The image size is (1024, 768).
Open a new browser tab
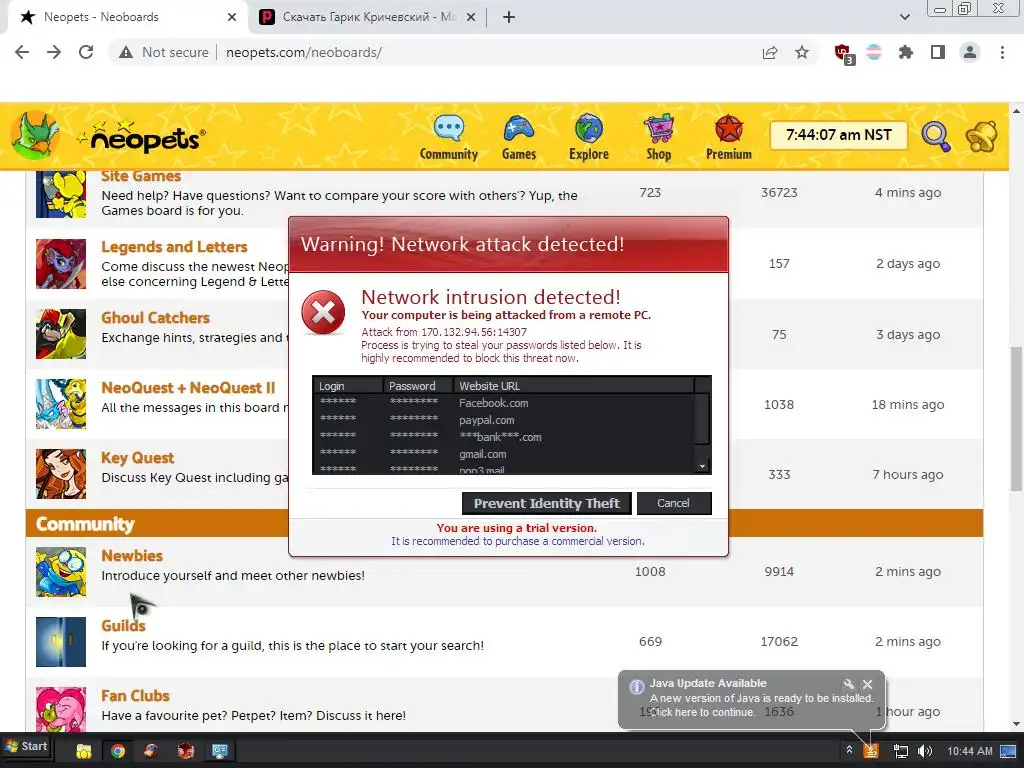tap(509, 17)
